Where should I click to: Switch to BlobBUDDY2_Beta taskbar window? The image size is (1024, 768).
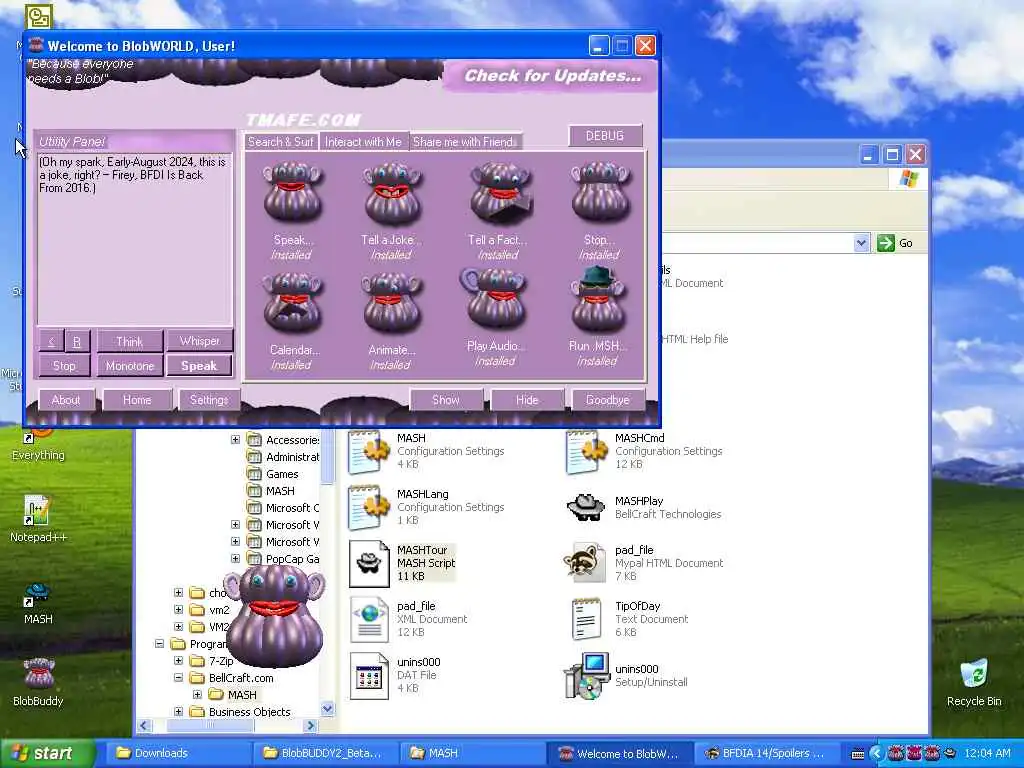pyautogui.click(x=324, y=753)
